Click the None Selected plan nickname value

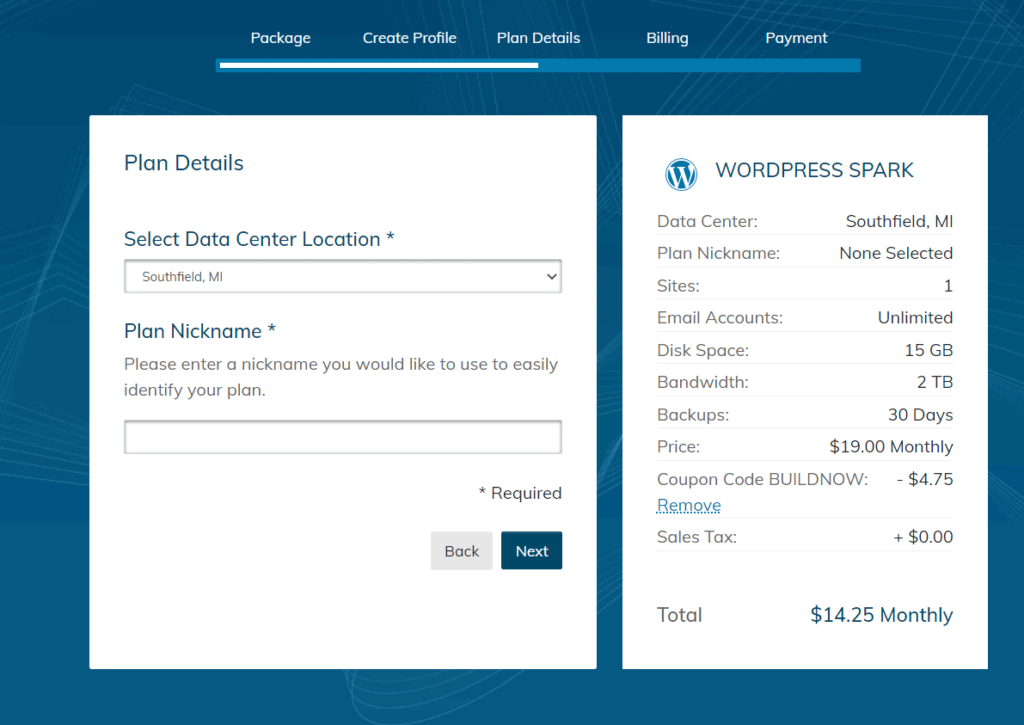pyautogui.click(x=896, y=253)
